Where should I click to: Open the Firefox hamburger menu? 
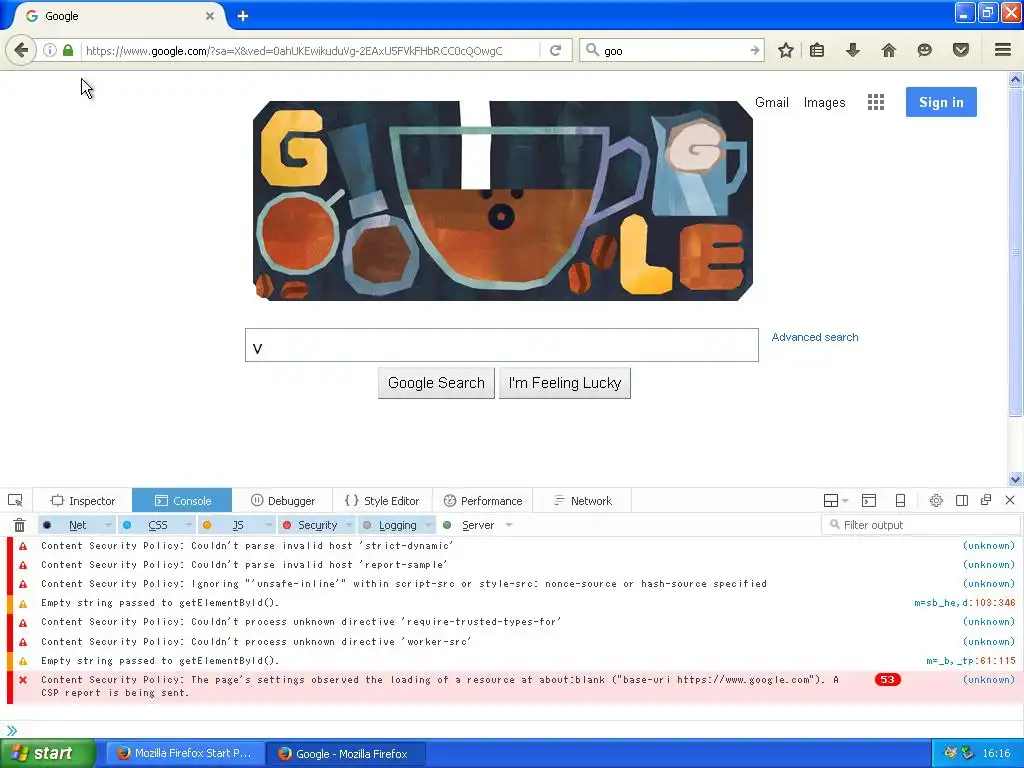(x=1003, y=50)
